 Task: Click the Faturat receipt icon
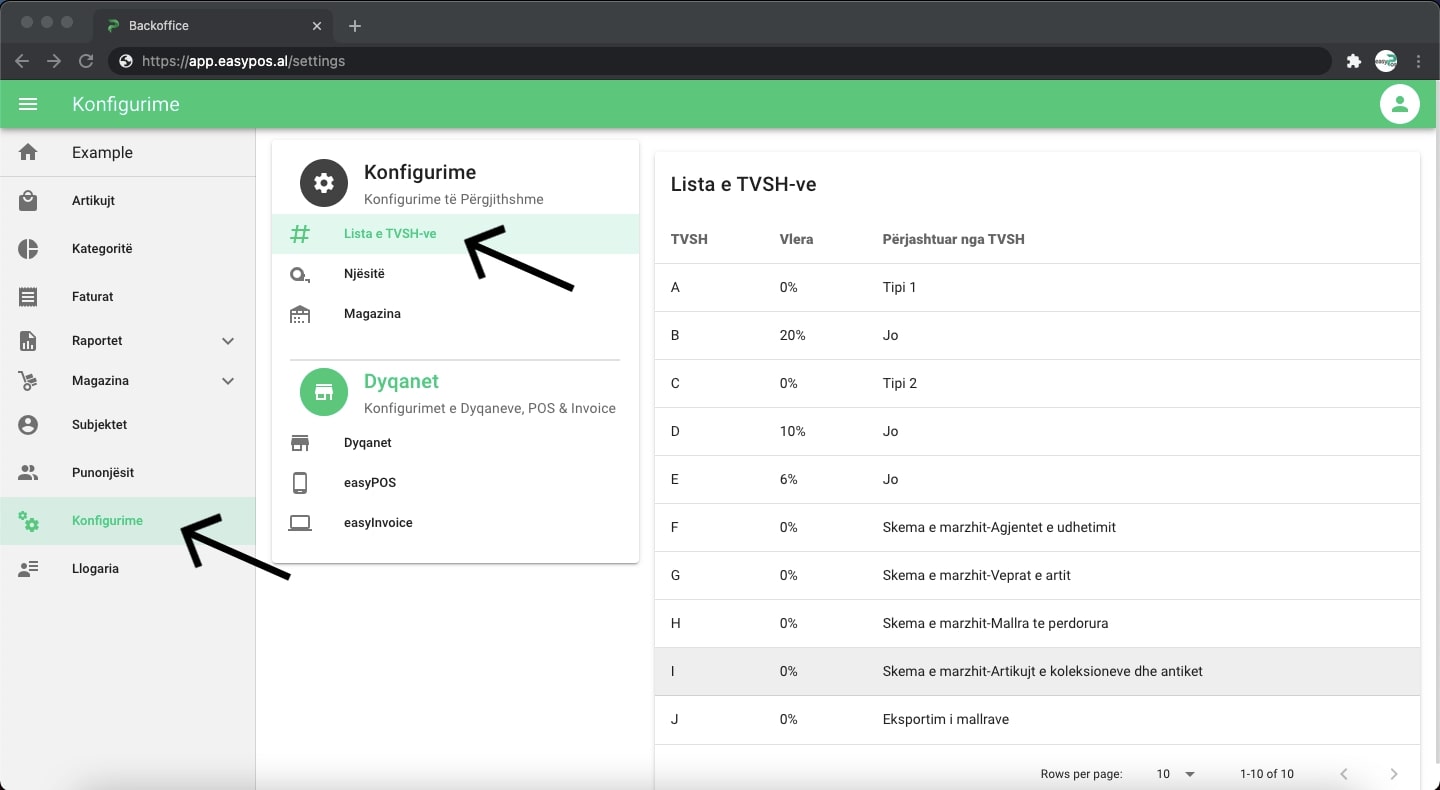28,297
